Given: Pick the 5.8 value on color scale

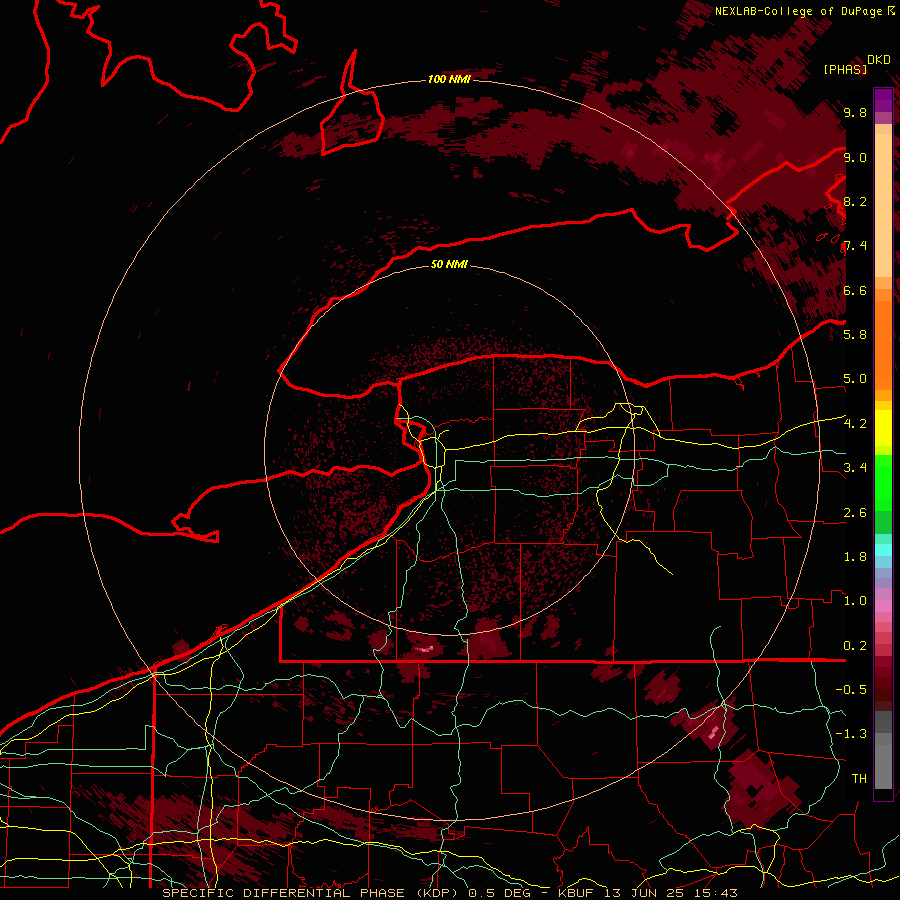Looking at the screenshot, I should 855,335.
